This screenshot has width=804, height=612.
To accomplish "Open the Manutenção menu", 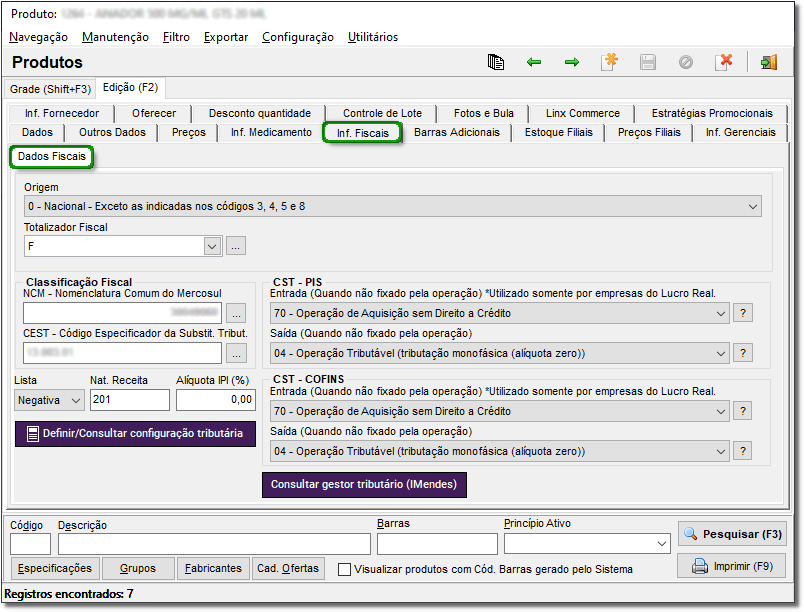I will 115,37.
